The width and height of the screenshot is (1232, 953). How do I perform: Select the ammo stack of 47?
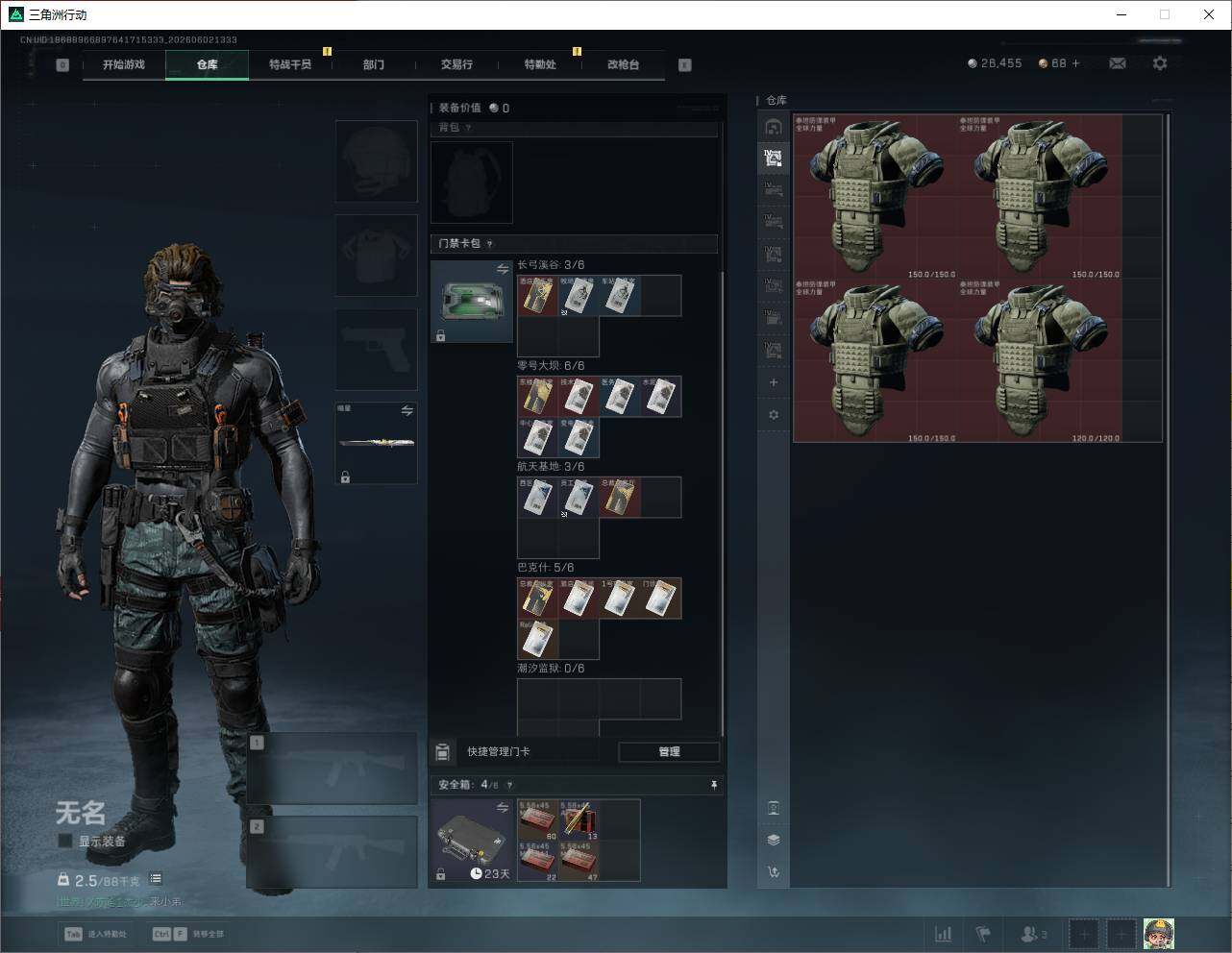[579, 861]
